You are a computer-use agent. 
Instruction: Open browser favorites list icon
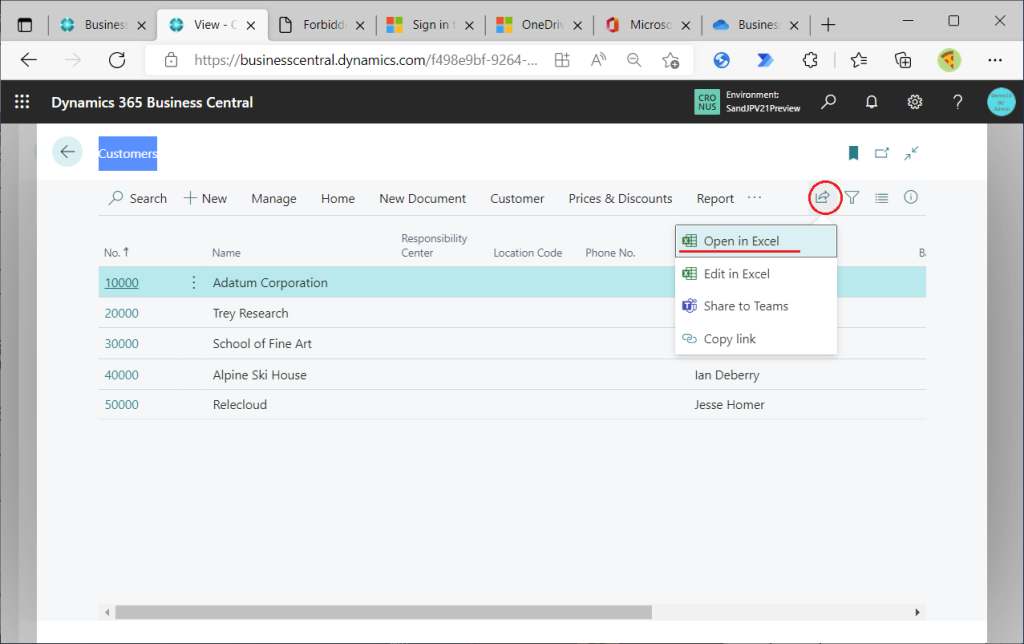coord(859,60)
